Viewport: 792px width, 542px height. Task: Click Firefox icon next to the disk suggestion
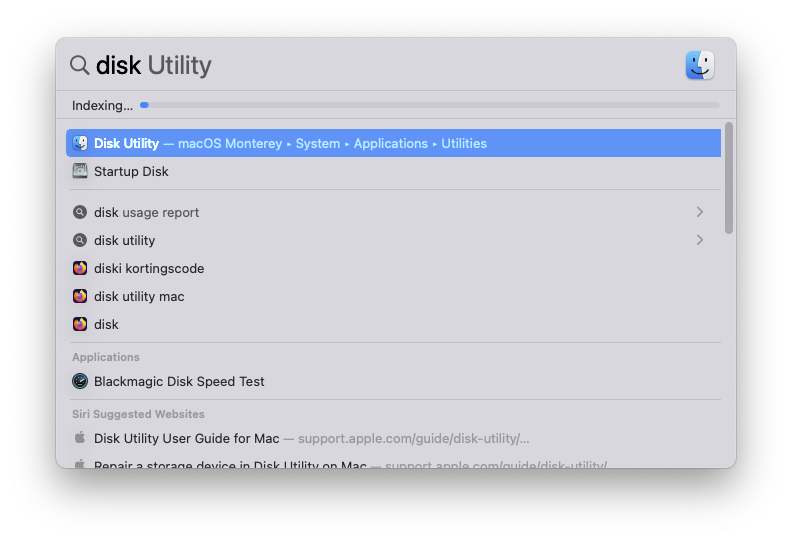(80, 324)
